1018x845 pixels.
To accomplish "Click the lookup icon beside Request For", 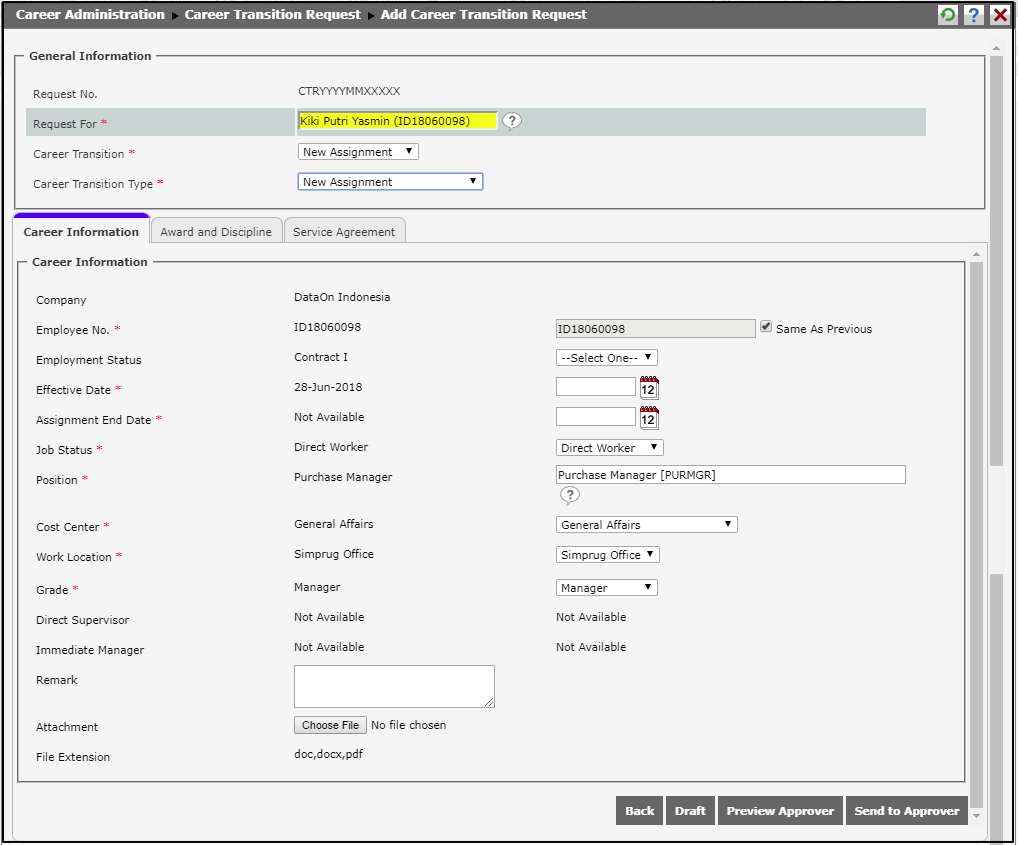I will coord(512,121).
